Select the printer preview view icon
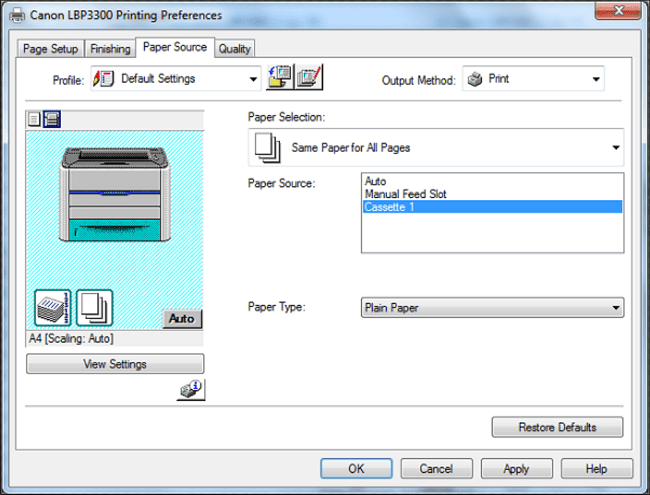 52,119
